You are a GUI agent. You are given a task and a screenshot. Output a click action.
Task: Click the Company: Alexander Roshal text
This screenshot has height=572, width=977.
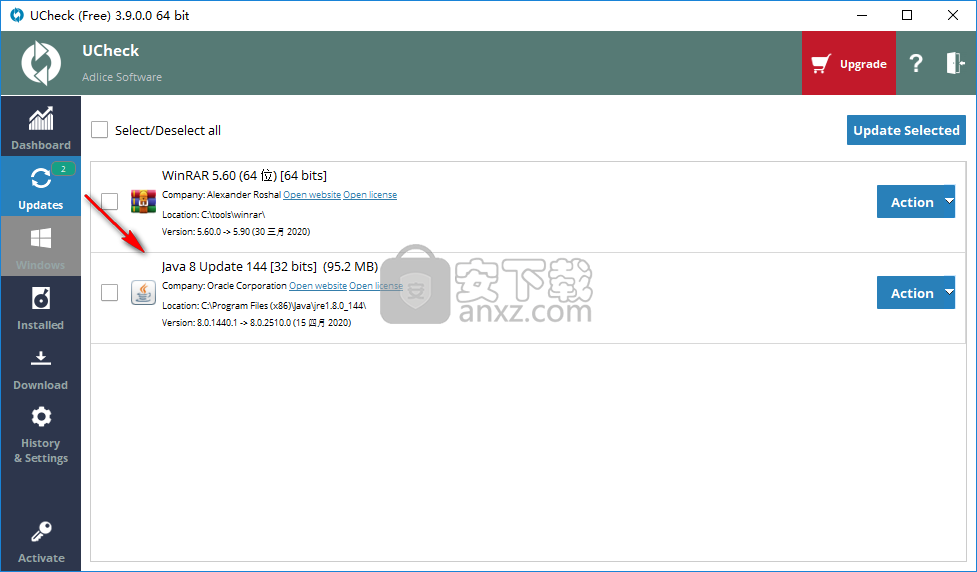point(221,195)
